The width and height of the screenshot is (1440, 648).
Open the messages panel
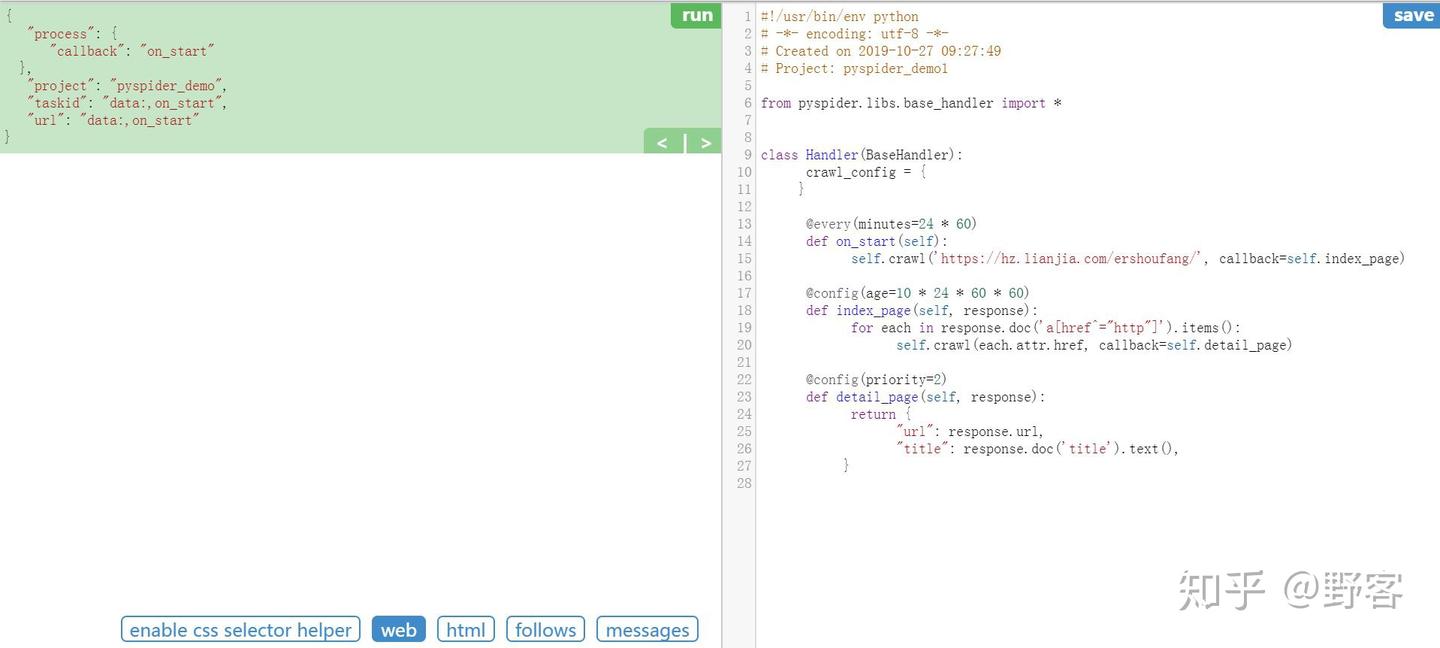coord(646,629)
